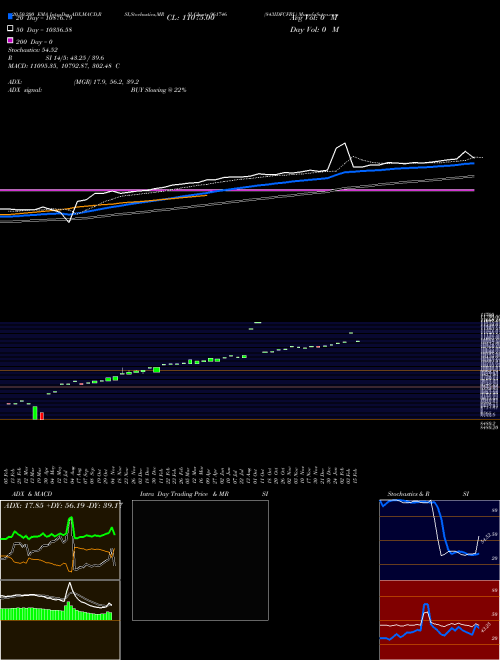Click the ADX signal label

point(25,90)
